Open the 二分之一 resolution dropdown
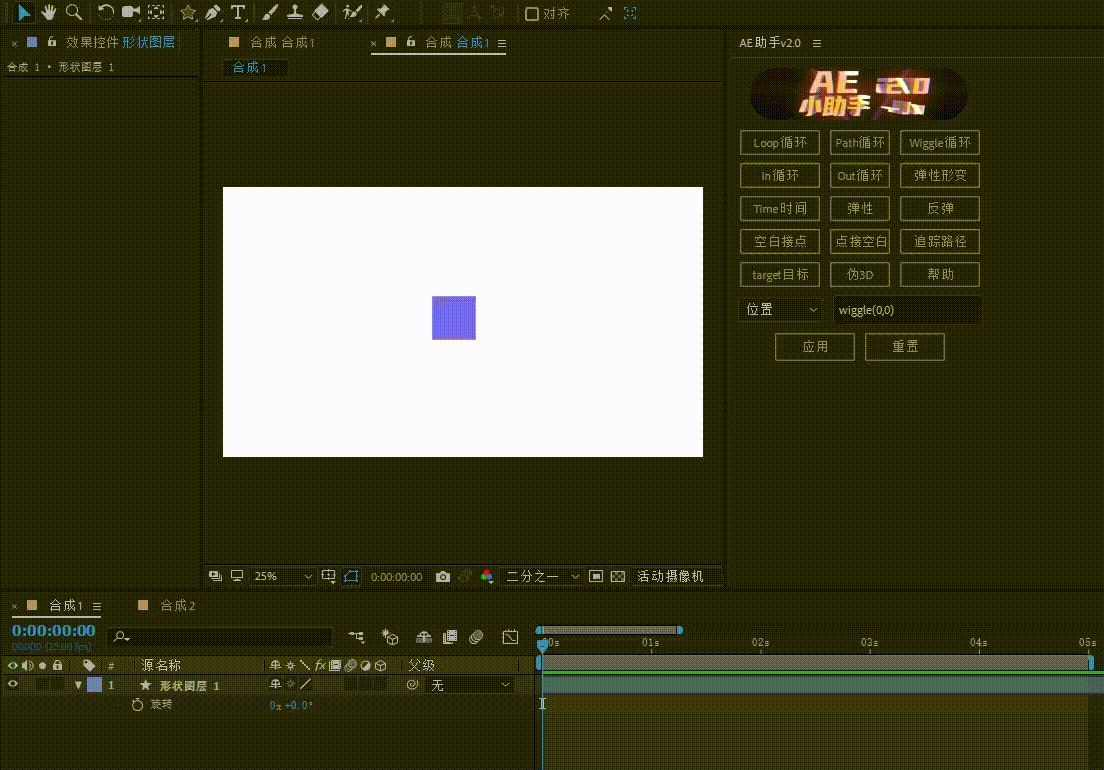The image size is (1104, 770). [x=542, y=576]
